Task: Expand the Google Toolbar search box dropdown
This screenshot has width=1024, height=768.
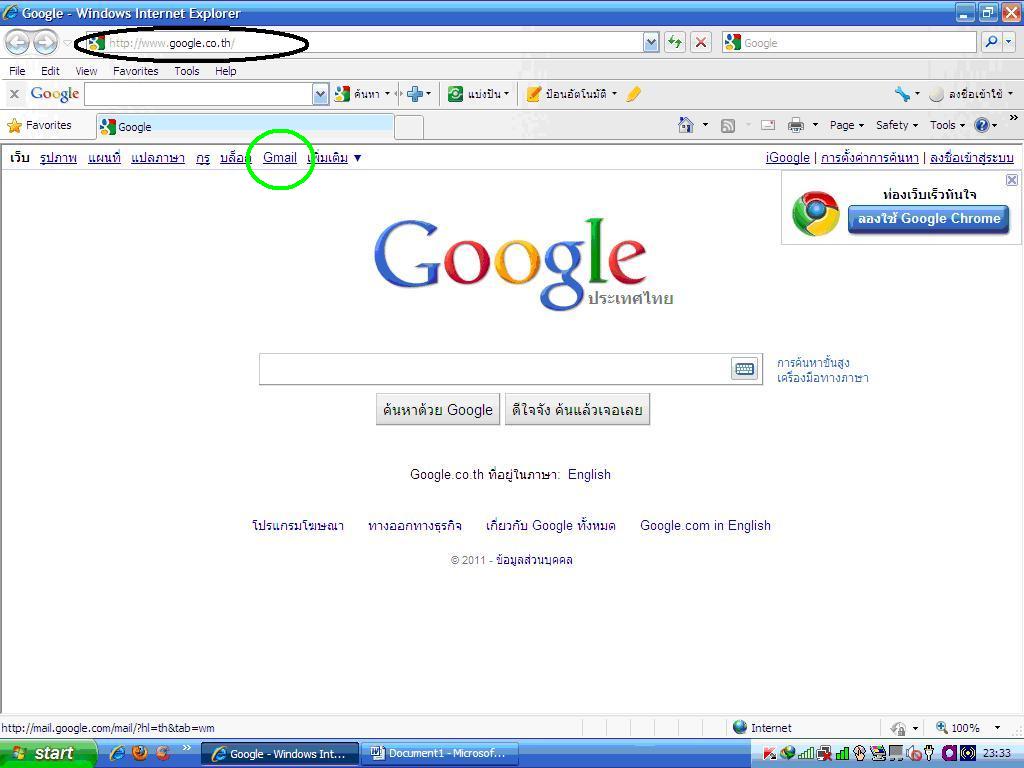Action: click(320, 95)
